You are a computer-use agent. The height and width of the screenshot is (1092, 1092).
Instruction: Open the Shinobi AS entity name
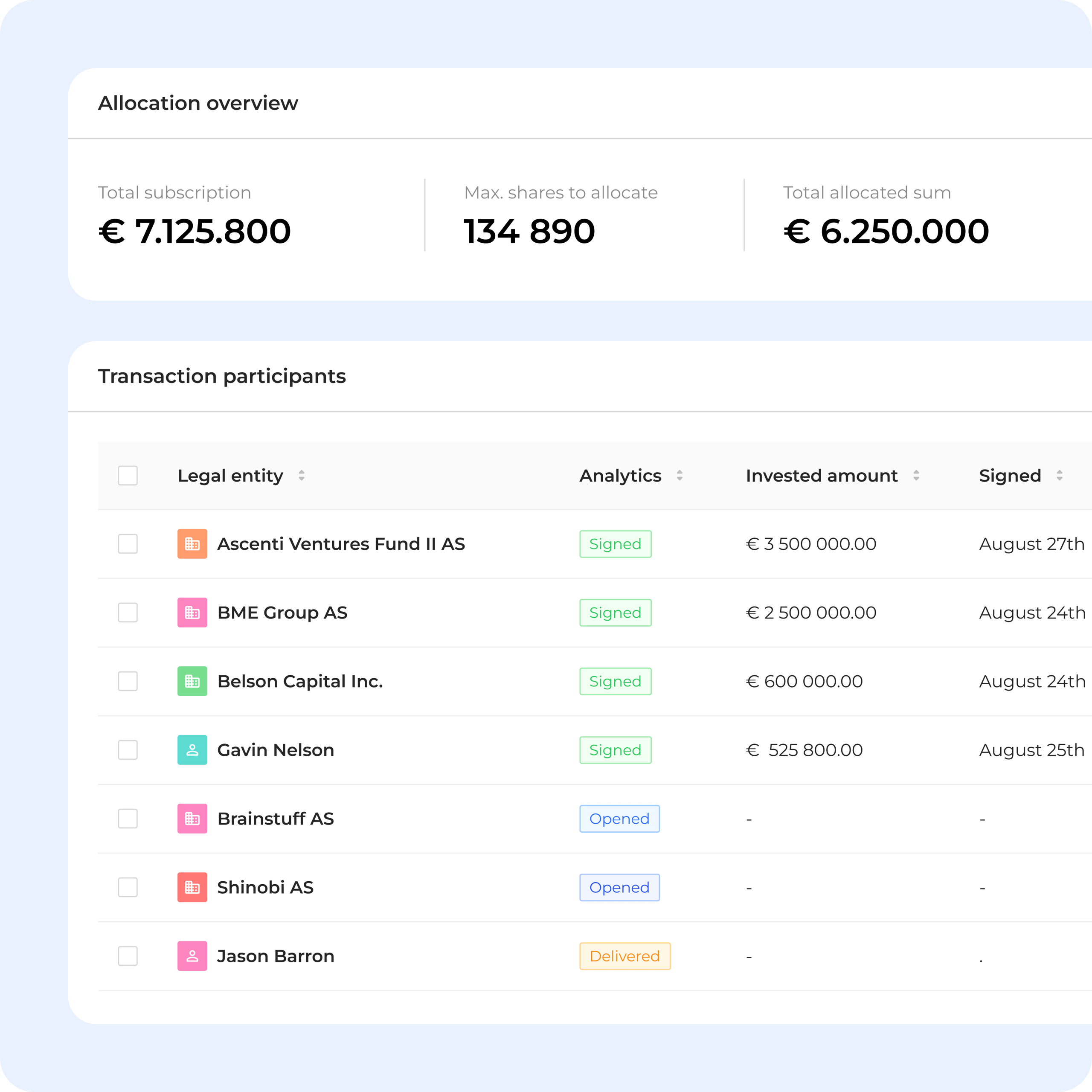[x=265, y=887]
